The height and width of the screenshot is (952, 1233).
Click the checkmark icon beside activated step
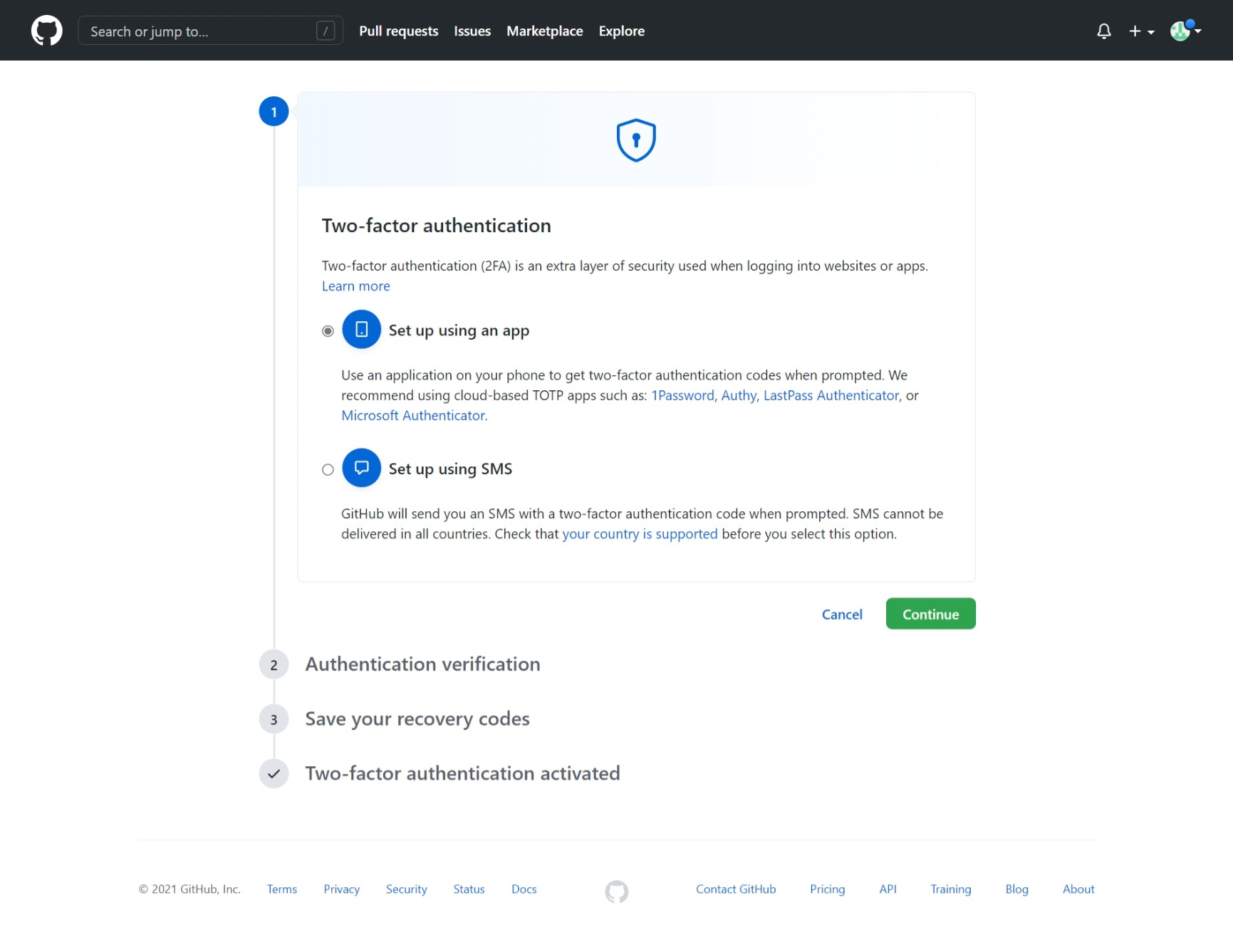[273, 773]
